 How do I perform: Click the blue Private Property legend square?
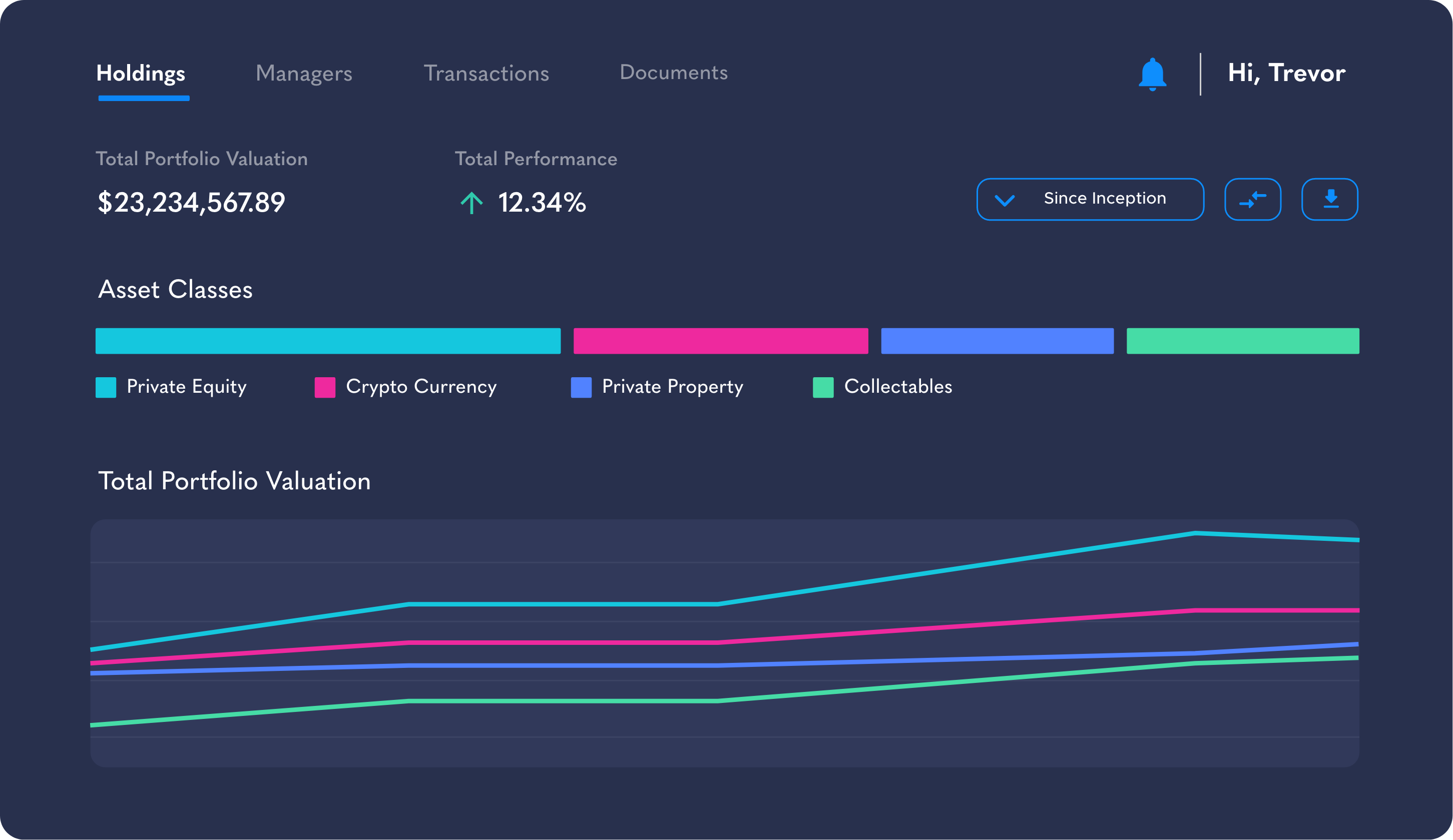(581, 387)
